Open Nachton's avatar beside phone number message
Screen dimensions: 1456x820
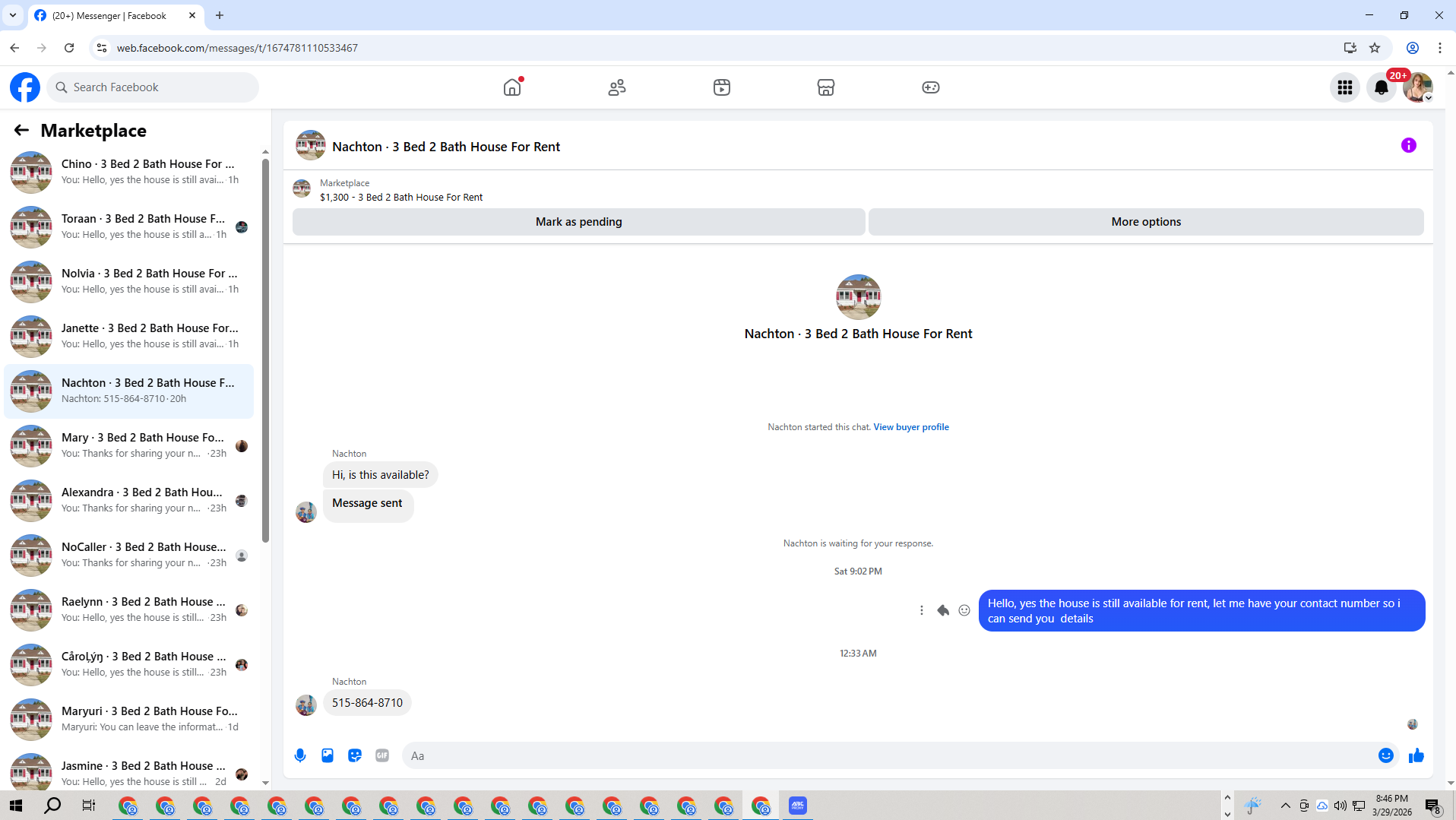[x=306, y=705]
